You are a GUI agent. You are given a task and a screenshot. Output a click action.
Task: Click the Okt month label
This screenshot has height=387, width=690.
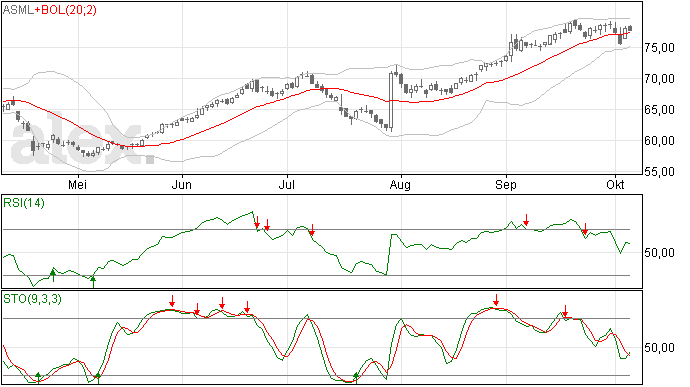615,184
